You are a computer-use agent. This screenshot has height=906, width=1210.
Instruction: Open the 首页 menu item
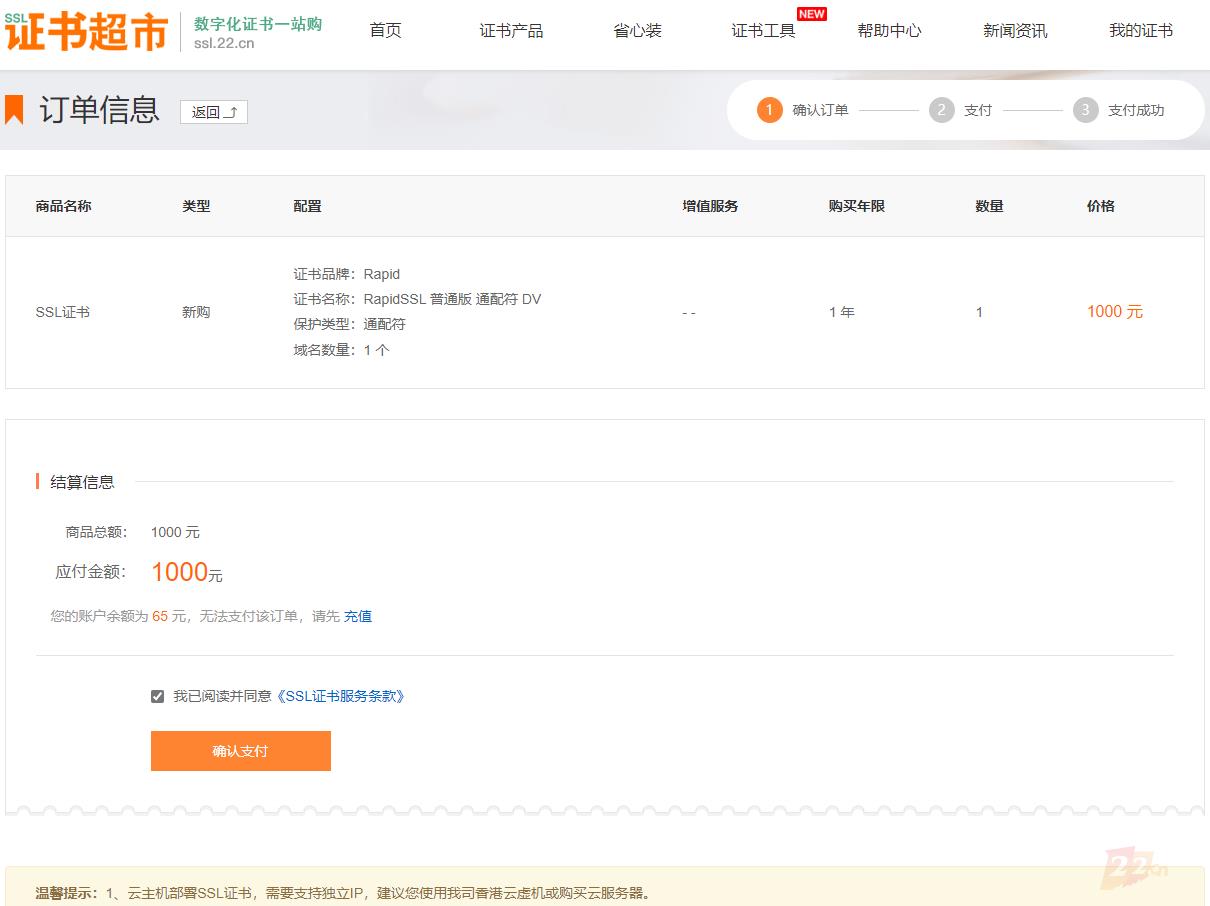(385, 31)
